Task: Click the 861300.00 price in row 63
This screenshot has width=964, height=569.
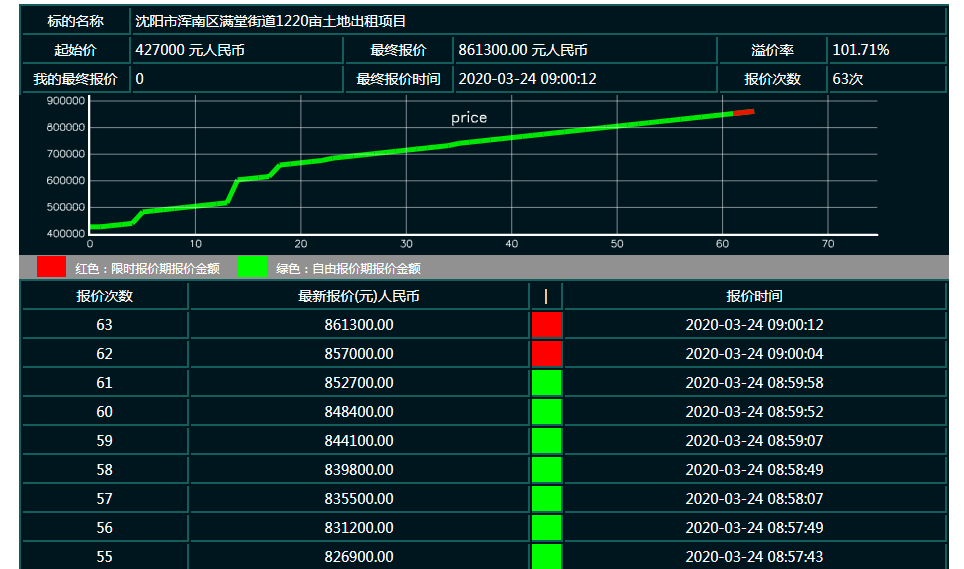Action: [x=358, y=325]
